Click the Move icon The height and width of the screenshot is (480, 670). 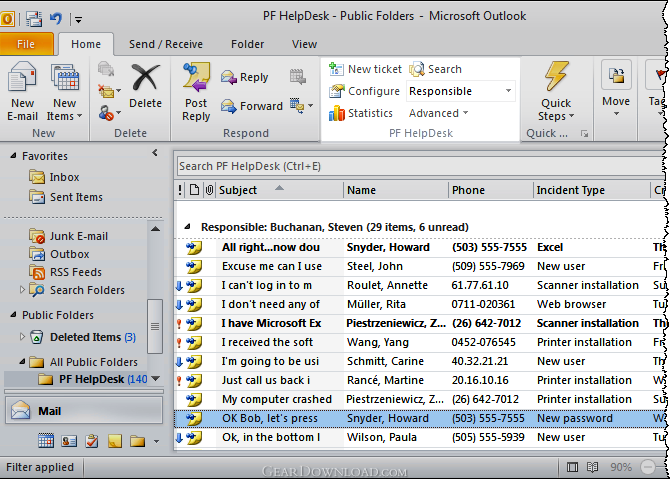coord(616,75)
